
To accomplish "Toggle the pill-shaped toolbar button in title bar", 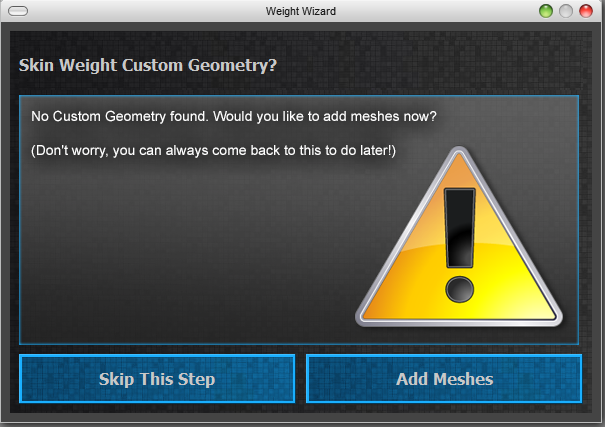I will pyautogui.click(x=18, y=11).
